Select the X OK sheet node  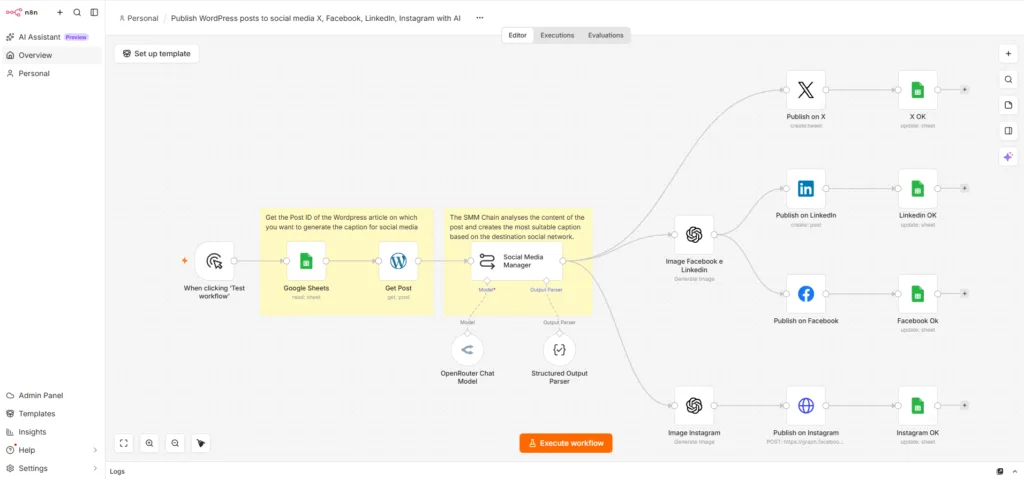[x=918, y=90]
